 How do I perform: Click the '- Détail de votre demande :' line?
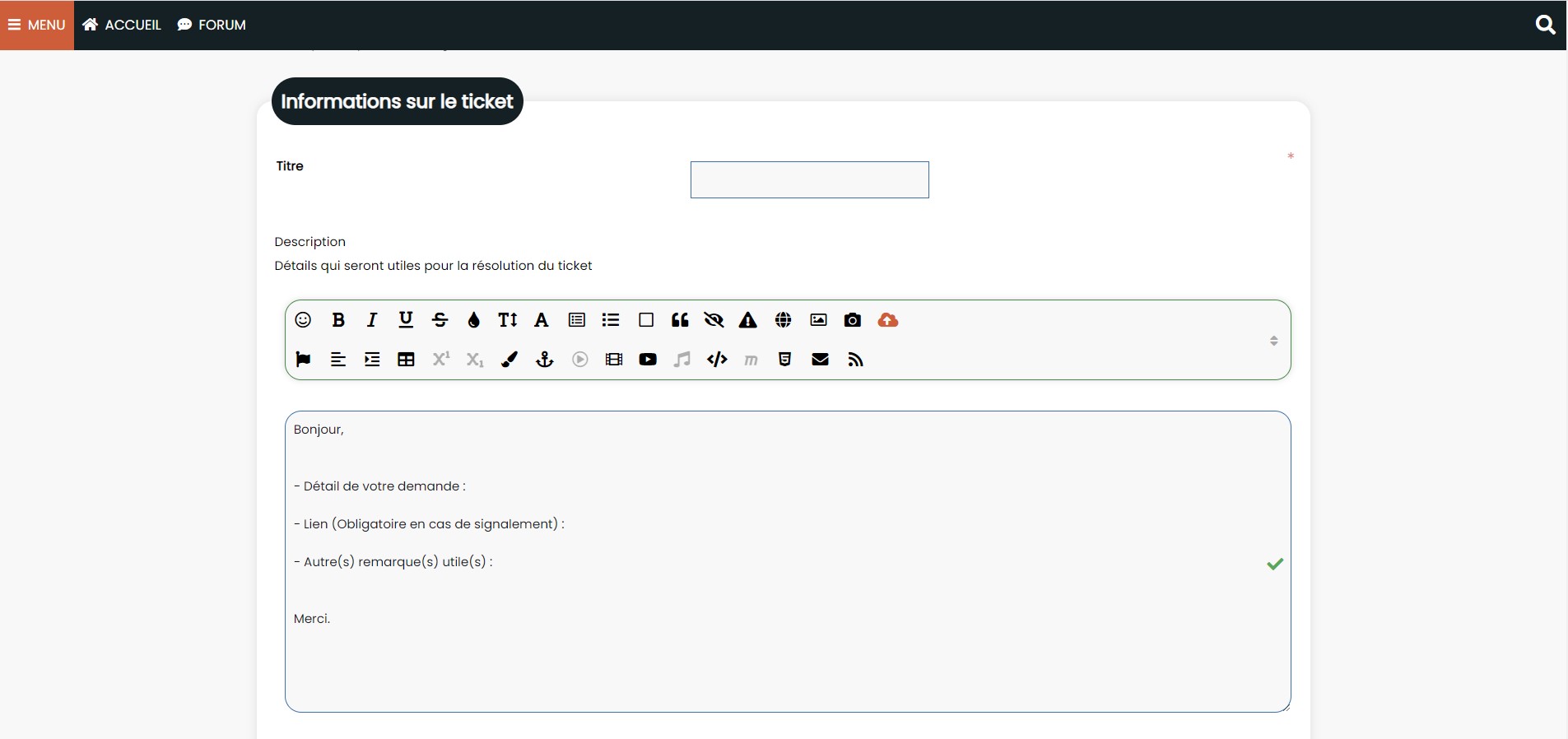379,486
